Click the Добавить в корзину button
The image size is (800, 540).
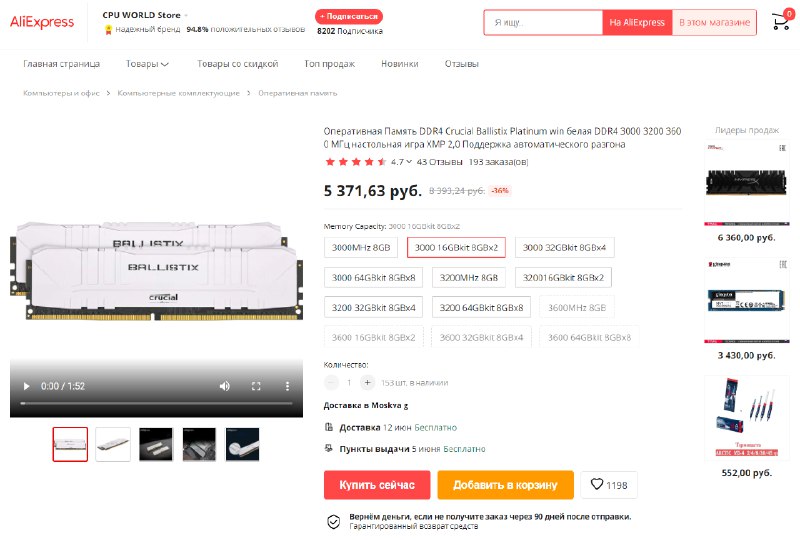[505, 485]
